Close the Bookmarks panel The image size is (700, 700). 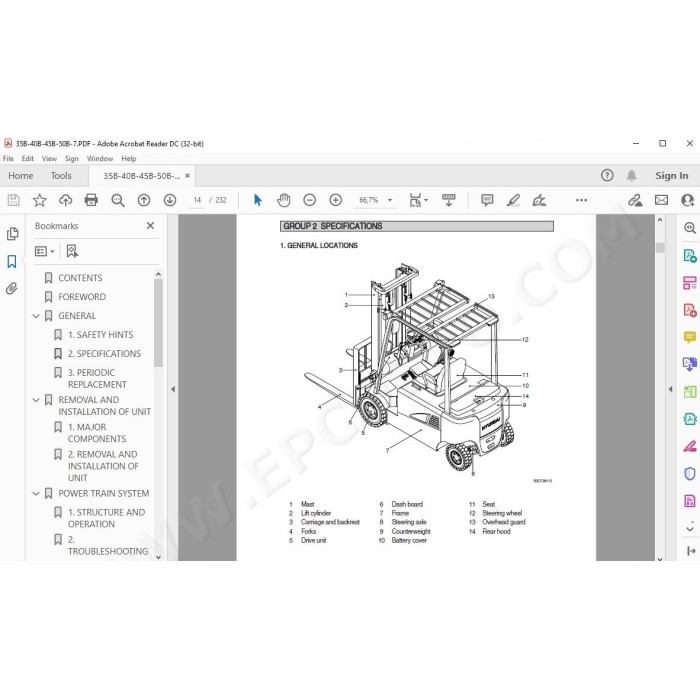pos(150,226)
